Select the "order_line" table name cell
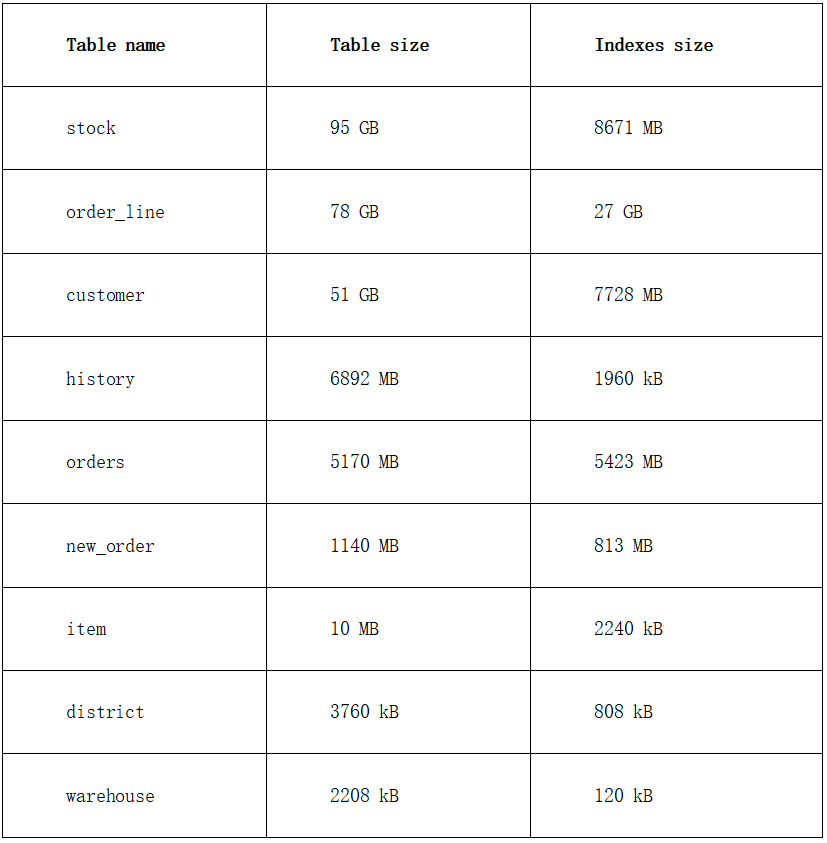The height and width of the screenshot is (843, 827). [x=115, y=212]
